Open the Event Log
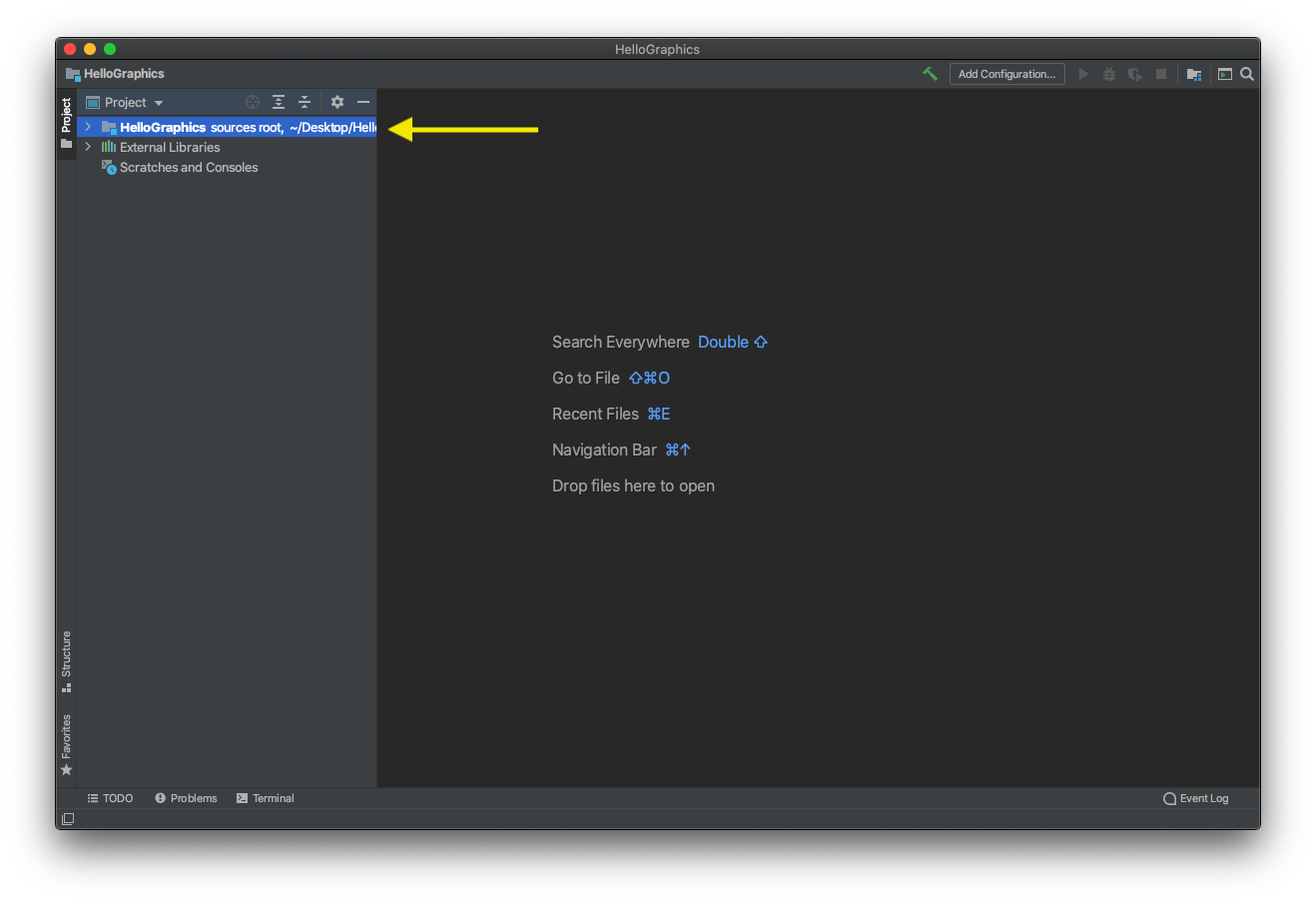The width and height of the screenshot is (1316, 903). [1196, 798]
